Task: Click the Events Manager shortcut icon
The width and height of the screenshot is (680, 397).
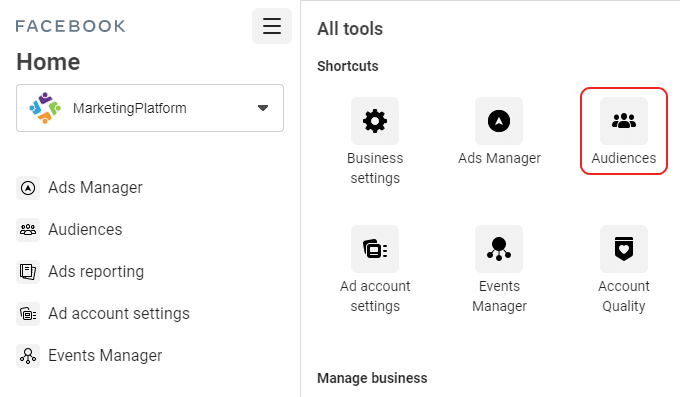Action: pyautogui.click(x=499, y=249)
